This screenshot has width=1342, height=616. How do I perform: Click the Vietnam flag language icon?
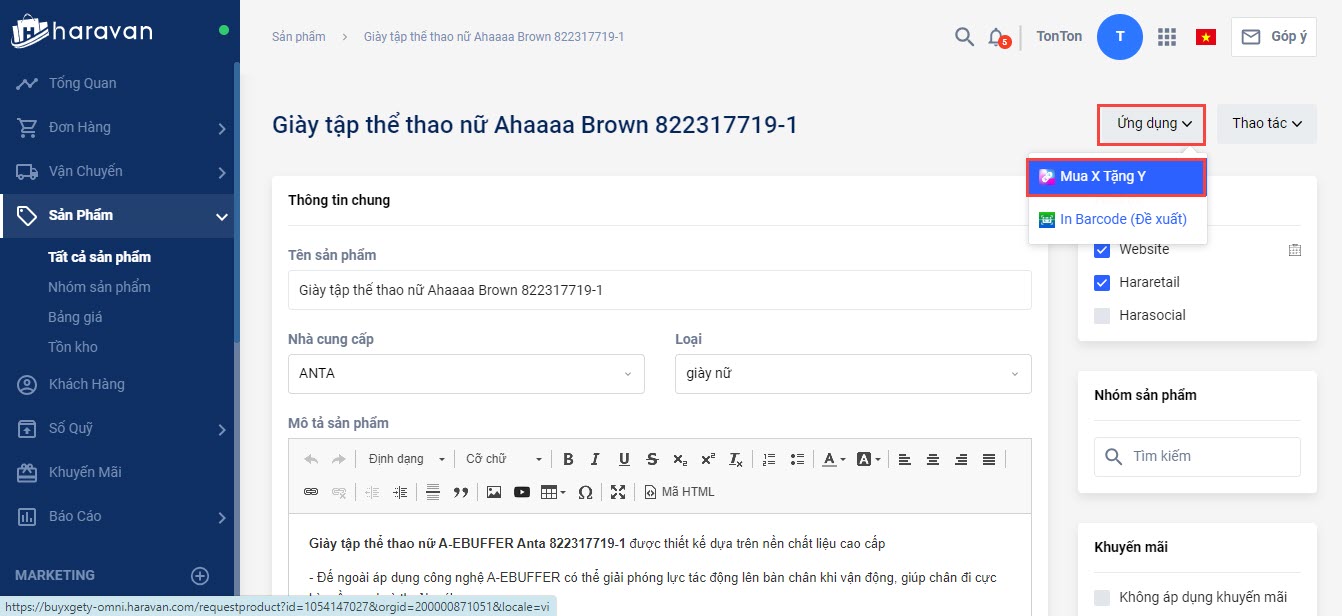pos(1206,37)
